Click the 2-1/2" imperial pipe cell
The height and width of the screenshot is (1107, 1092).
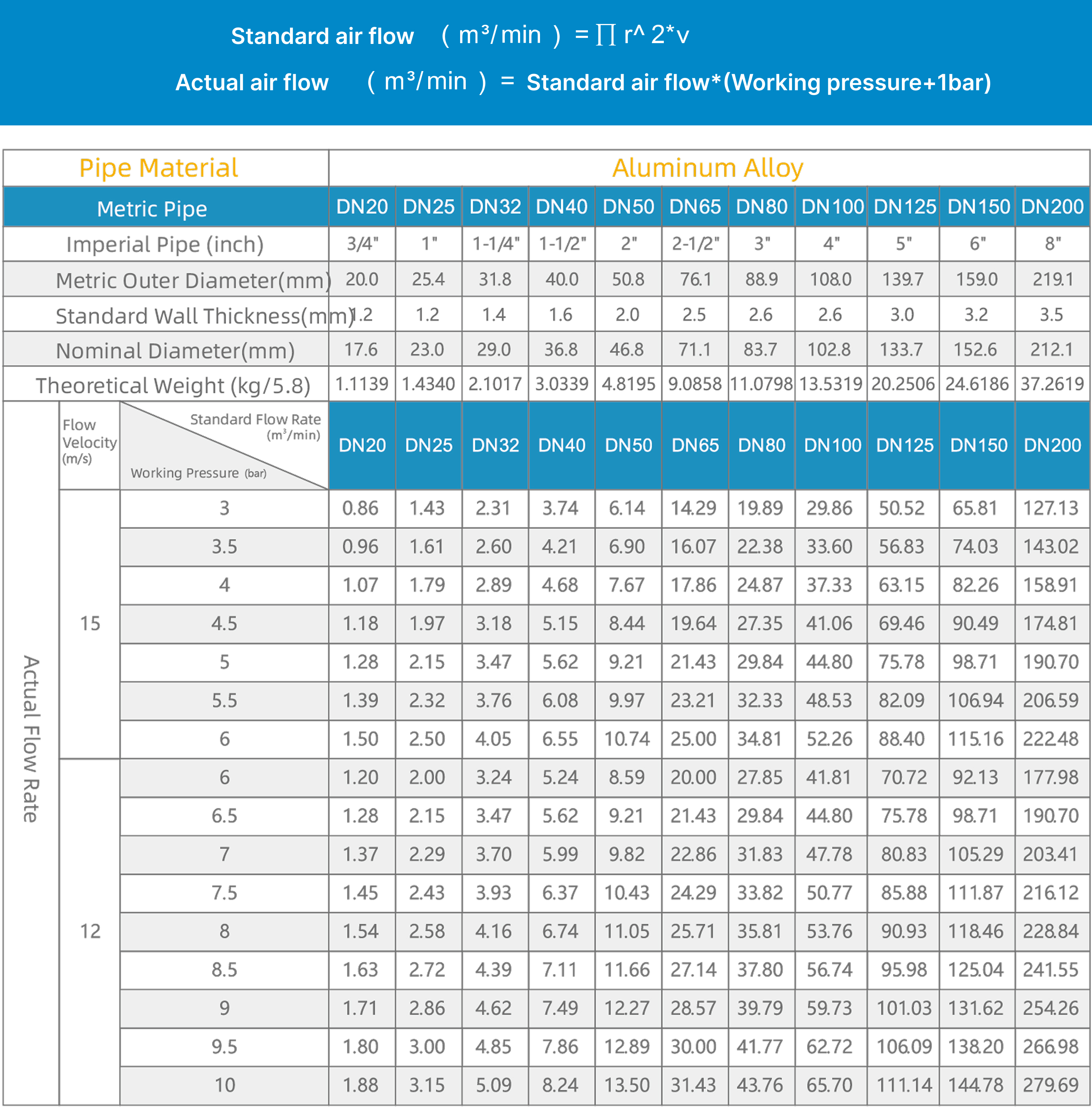tap(695, 244)
